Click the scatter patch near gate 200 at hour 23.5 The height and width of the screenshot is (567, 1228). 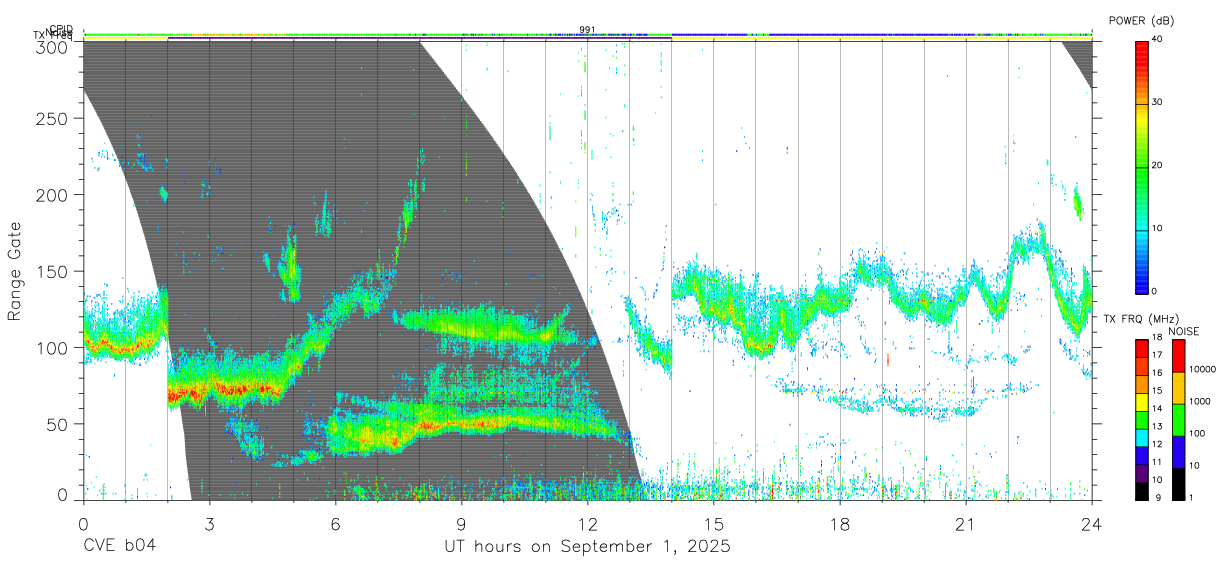1077,202
